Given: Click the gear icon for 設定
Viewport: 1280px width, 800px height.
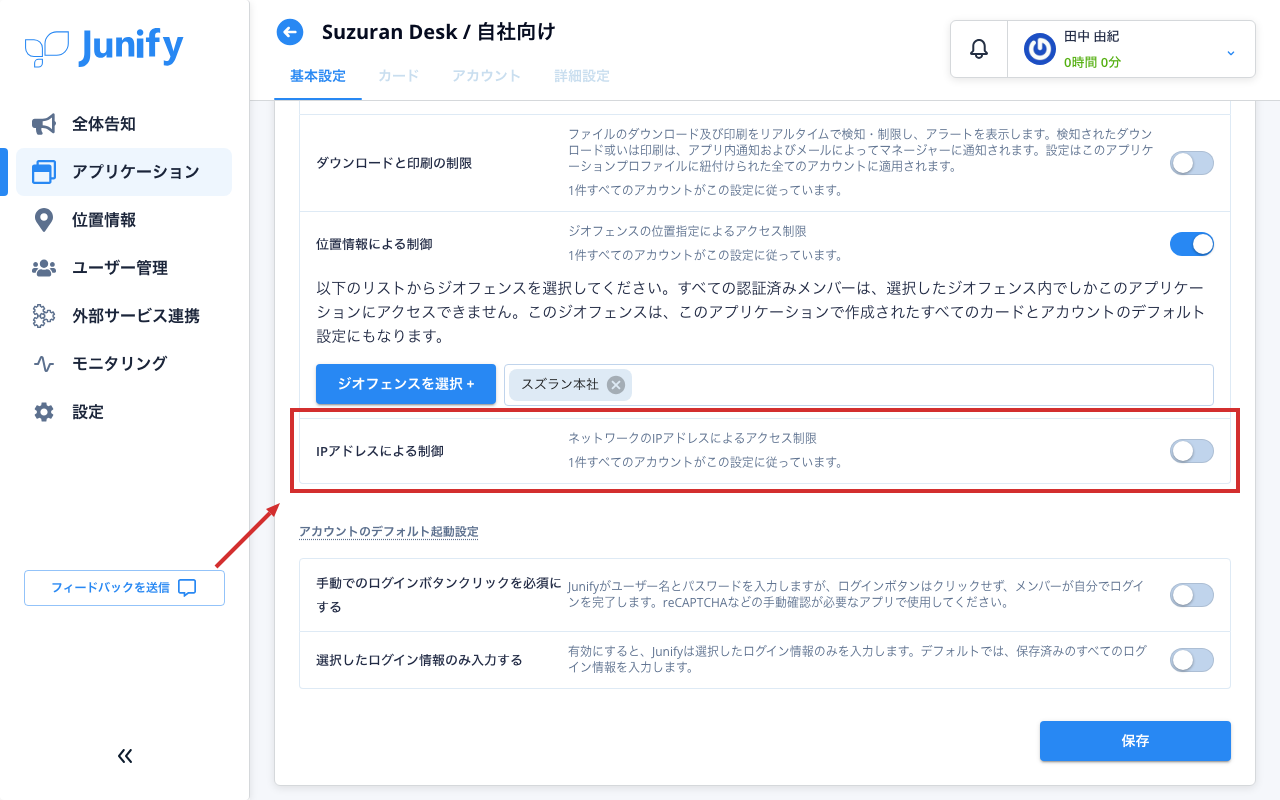Looking at the screenshot, I should tap(43, 412).
